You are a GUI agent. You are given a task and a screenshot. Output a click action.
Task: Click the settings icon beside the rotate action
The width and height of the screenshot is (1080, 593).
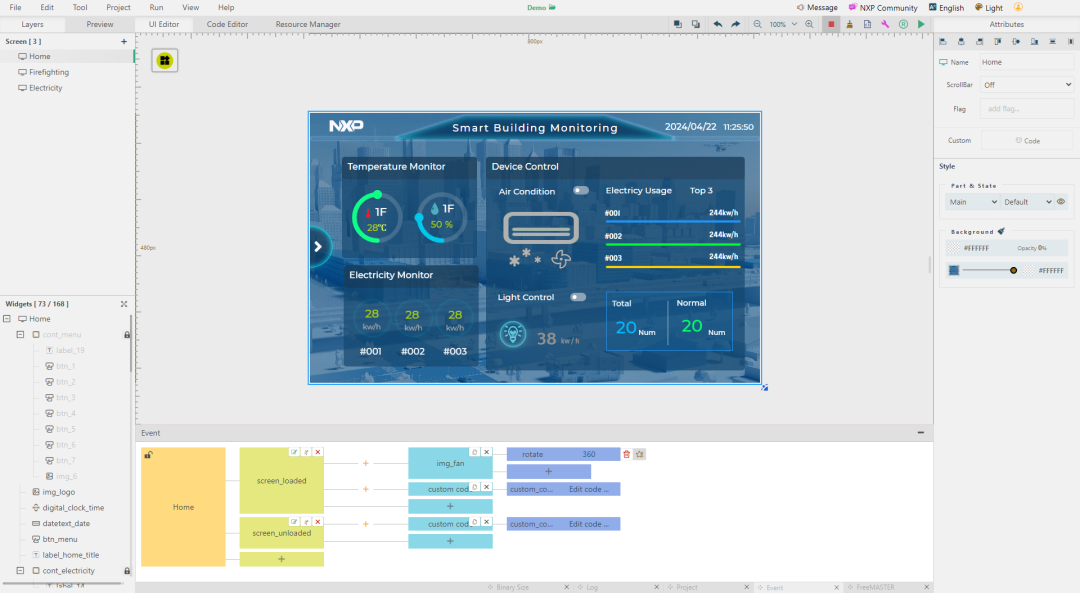[x=640, y=455]
